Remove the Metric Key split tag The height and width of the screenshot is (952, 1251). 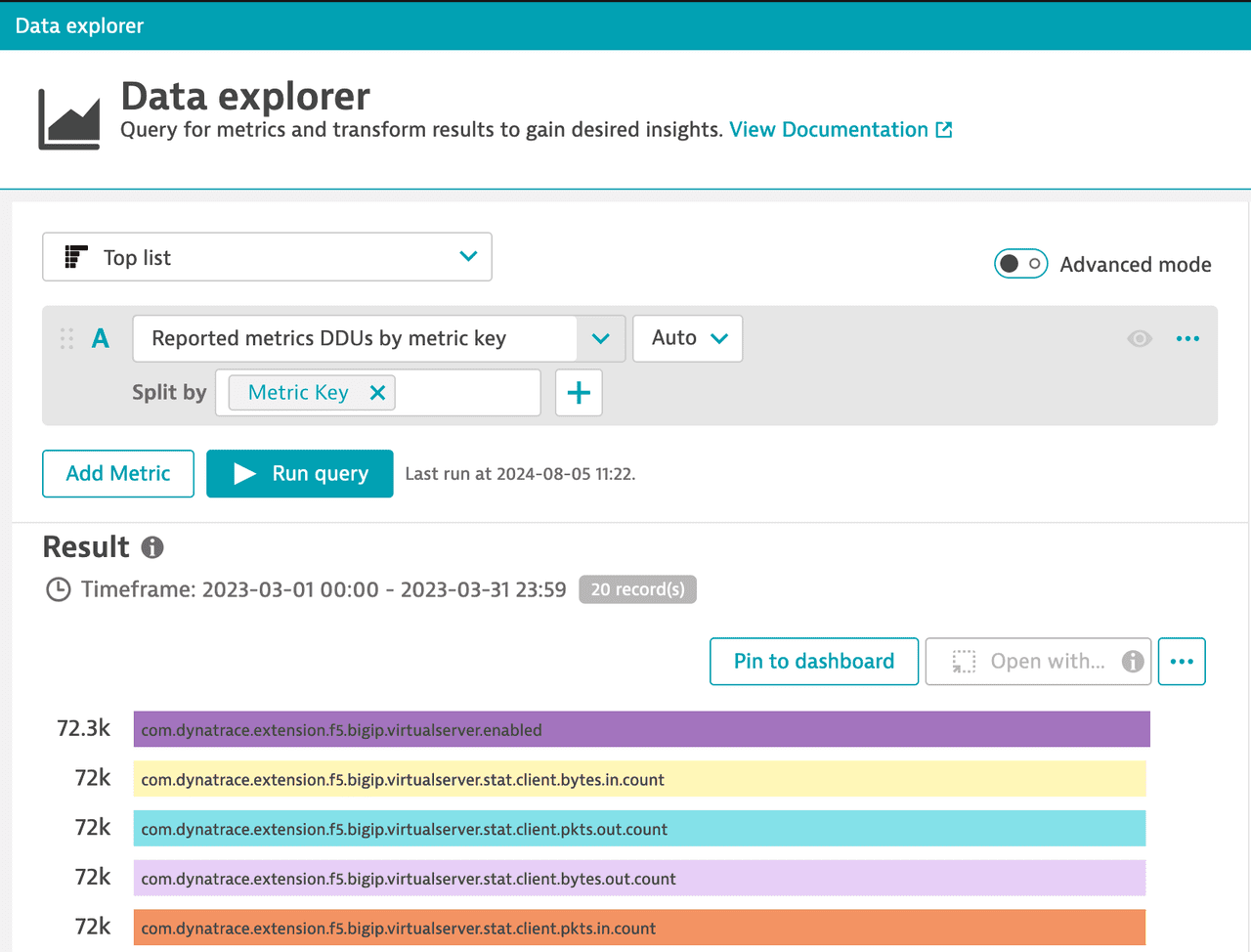(377, 393)
